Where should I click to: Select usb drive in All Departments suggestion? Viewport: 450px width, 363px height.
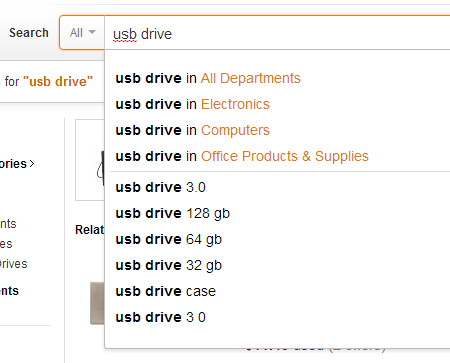[279, 78]
